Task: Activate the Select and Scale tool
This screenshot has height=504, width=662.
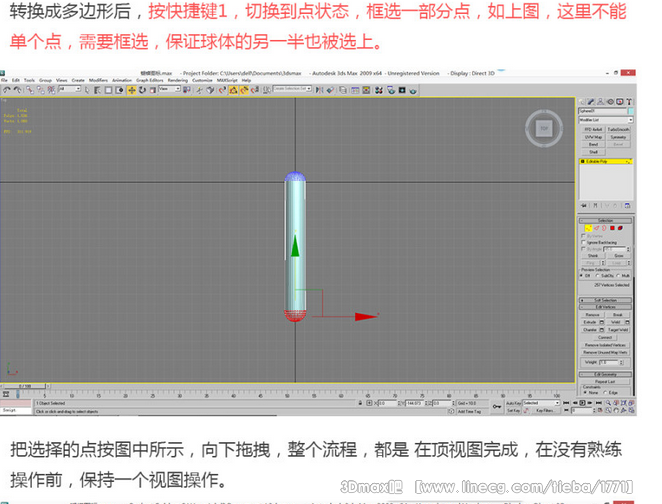Action: [x=152, y=90]
